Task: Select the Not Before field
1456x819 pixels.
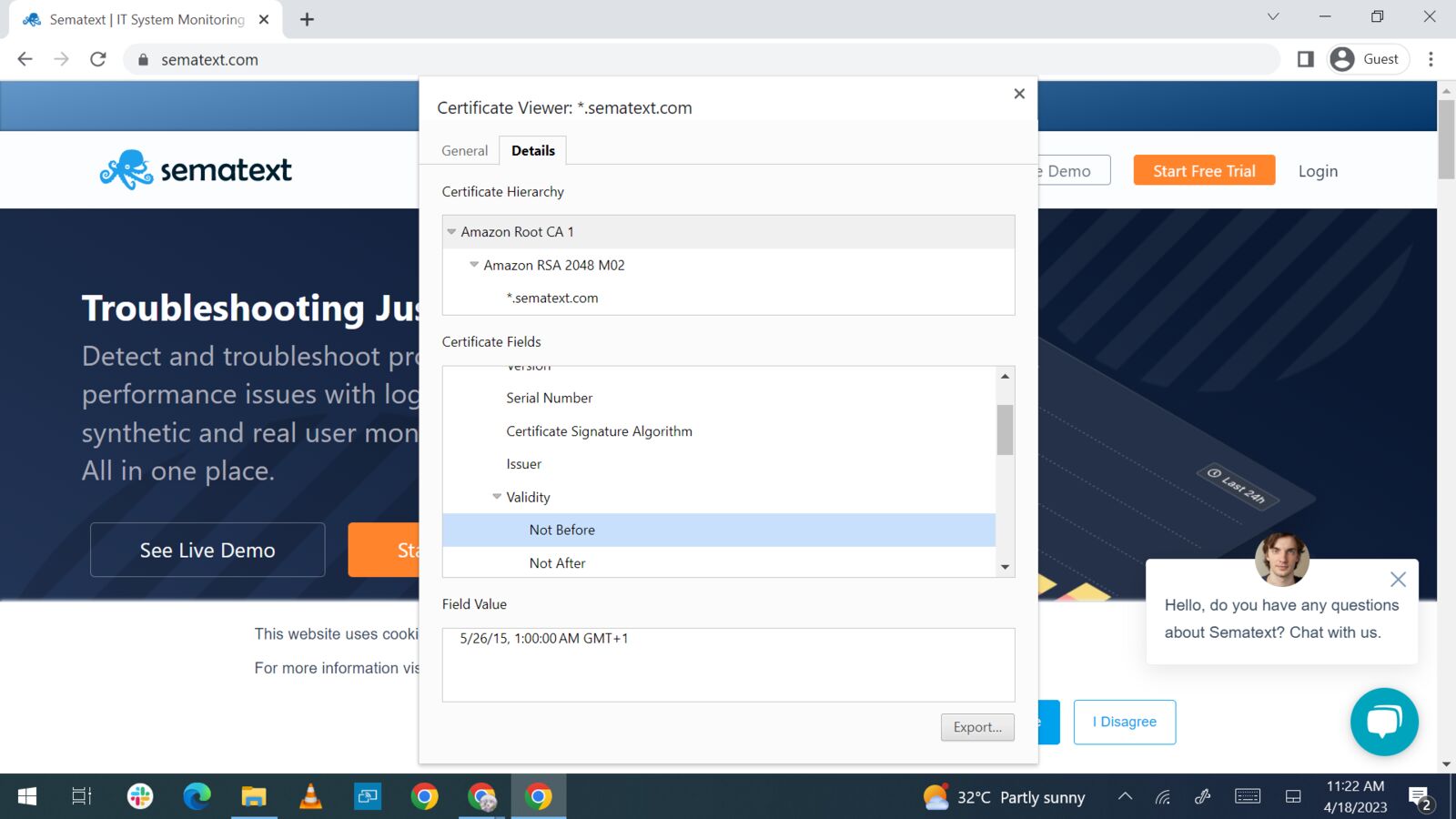Action: click(x=719, y=530)
